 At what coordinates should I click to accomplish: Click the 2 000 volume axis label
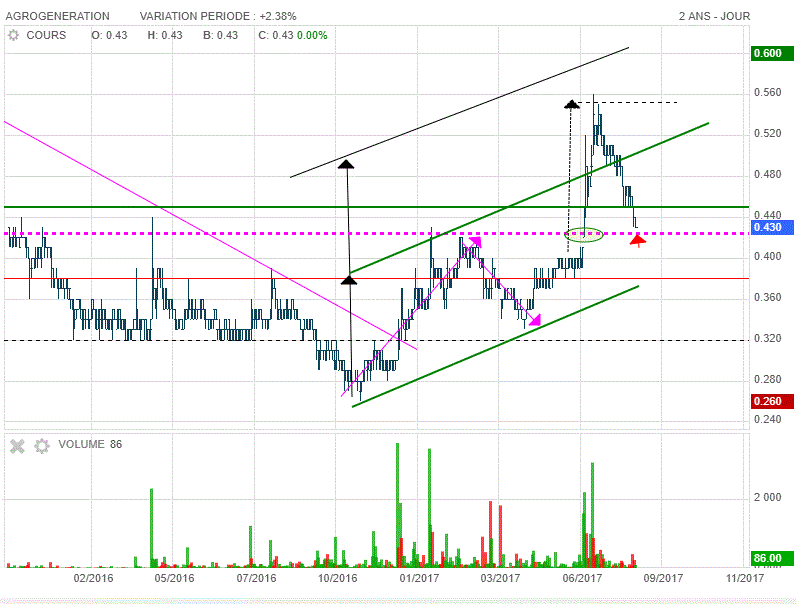tap(768, 497)
